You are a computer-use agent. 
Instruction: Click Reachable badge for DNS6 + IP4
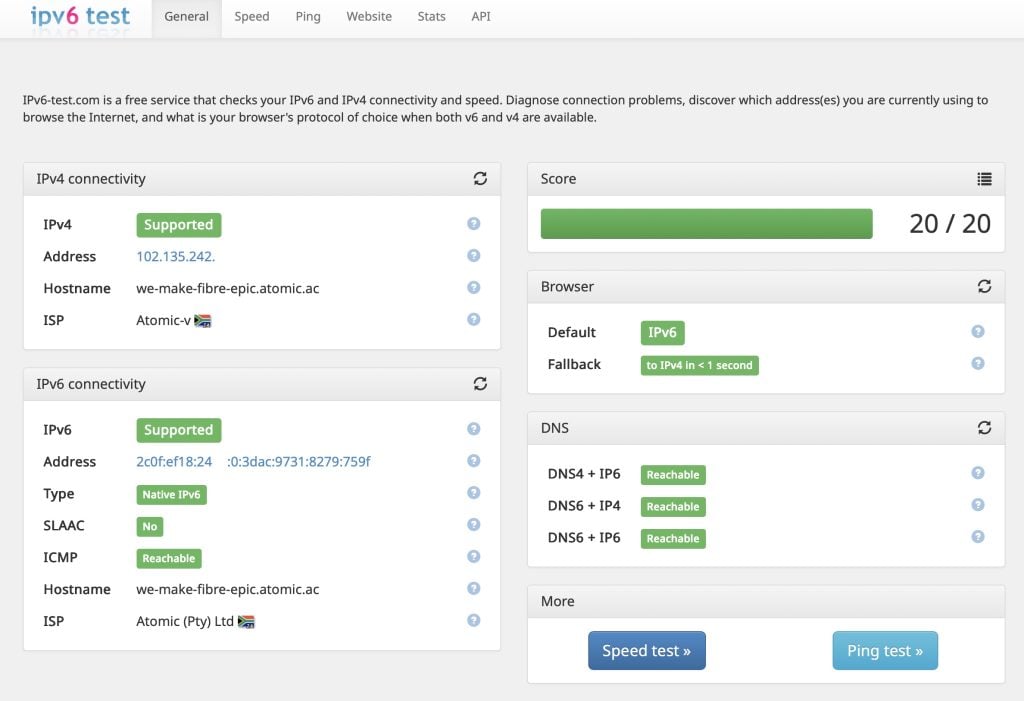click(673, 507)
